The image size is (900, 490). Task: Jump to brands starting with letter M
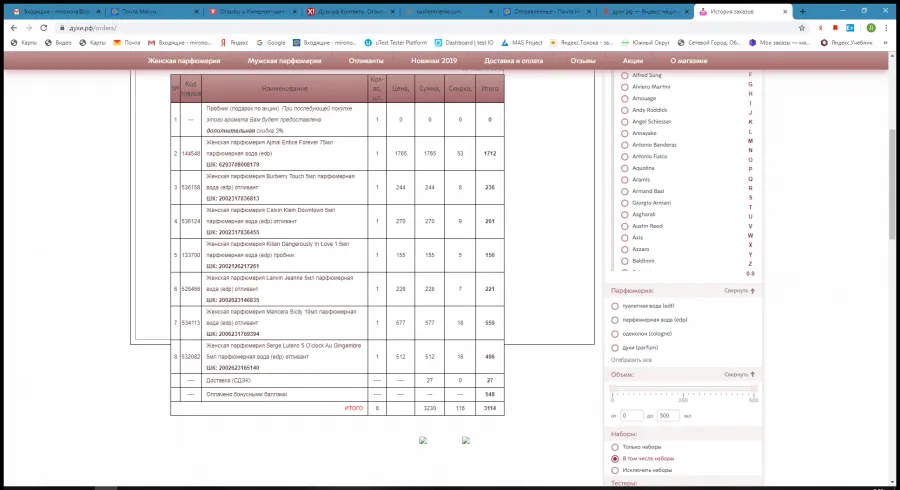[x=750, y=141]
